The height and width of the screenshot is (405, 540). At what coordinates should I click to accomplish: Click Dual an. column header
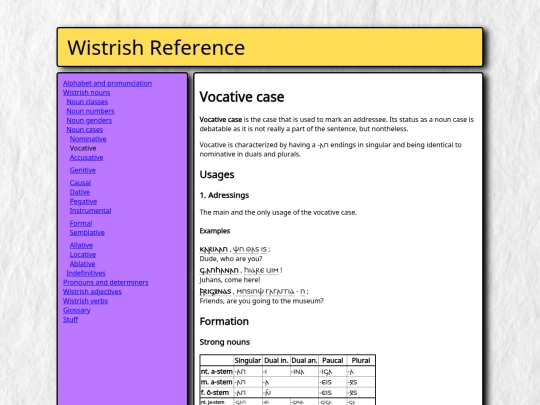tap(304, 361)
